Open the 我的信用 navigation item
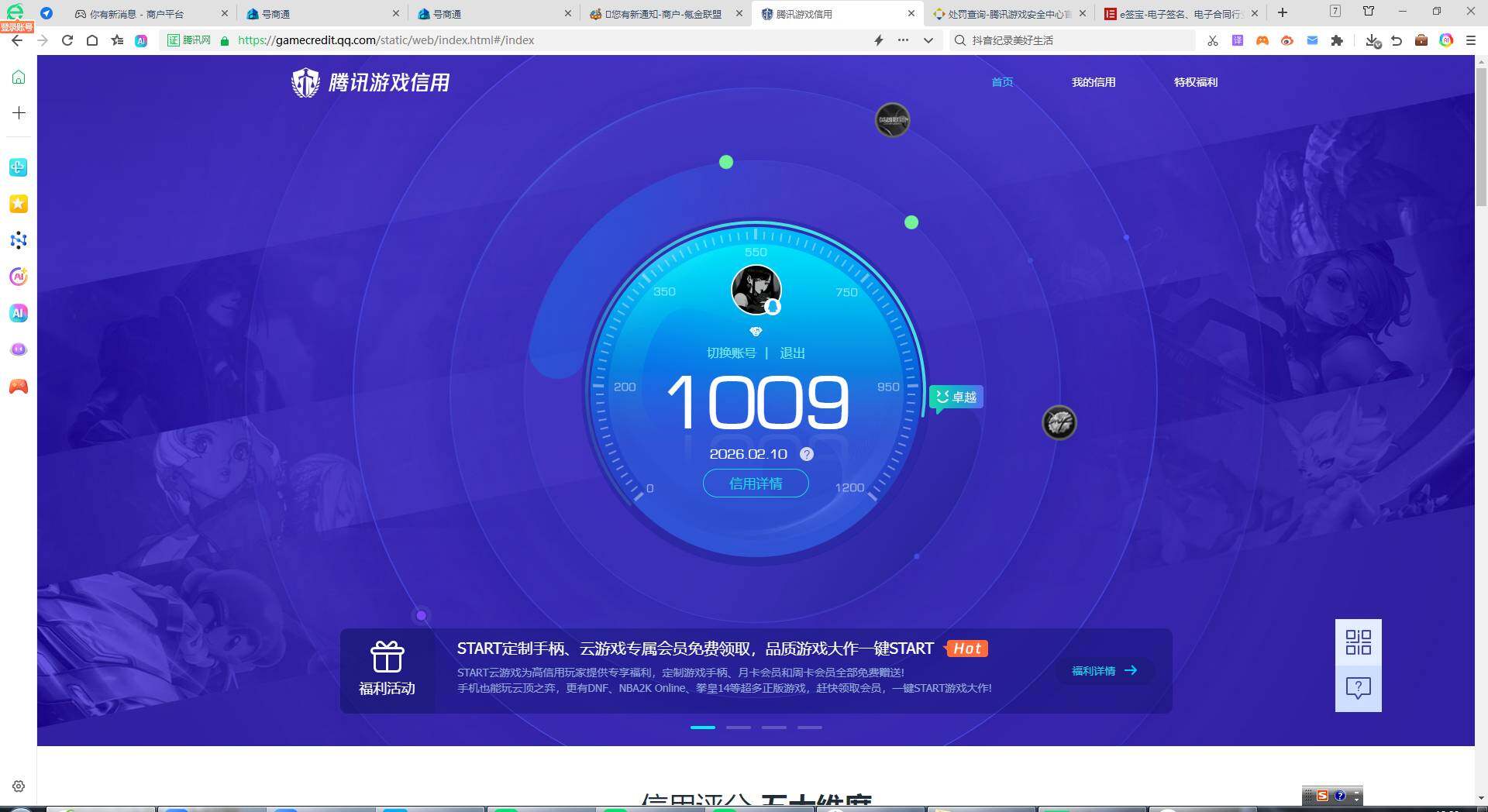Viewport: 1488px width, 812px height. [x=1094, y=82]
